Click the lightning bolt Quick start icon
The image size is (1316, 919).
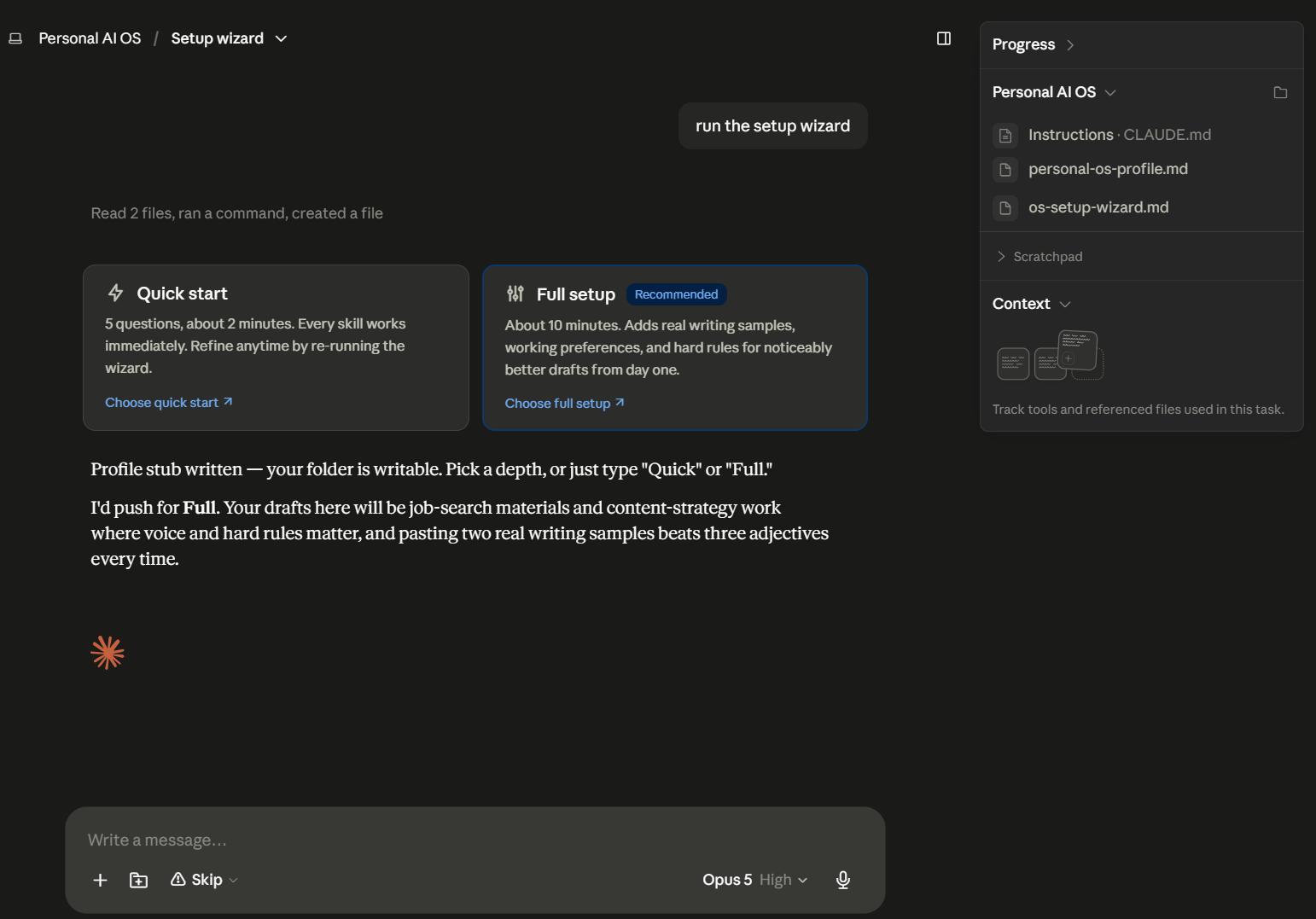click(x=116, y=293)
